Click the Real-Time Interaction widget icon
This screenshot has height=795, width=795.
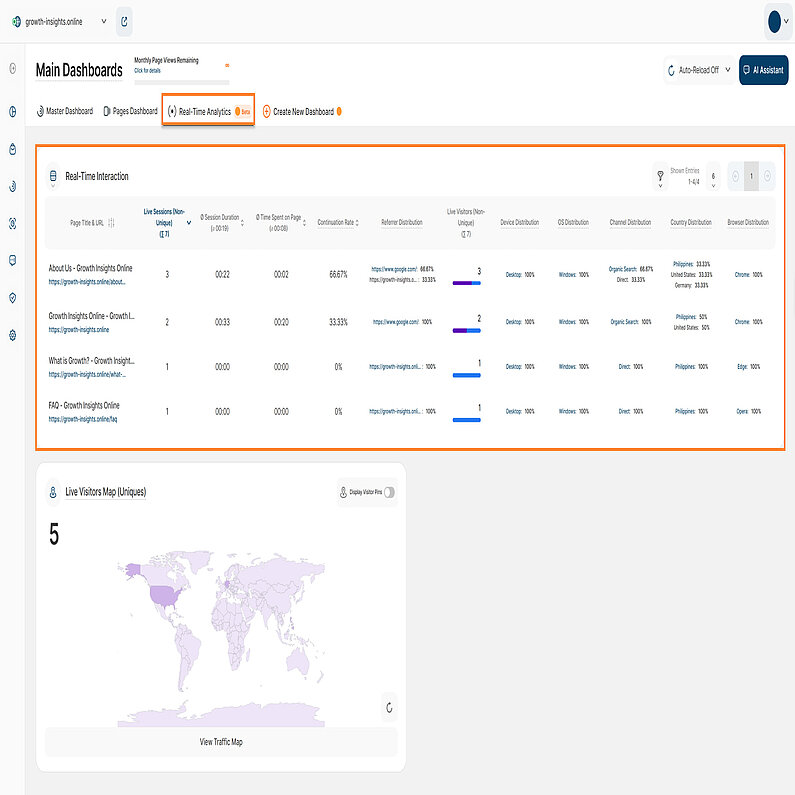click(53, 176)
